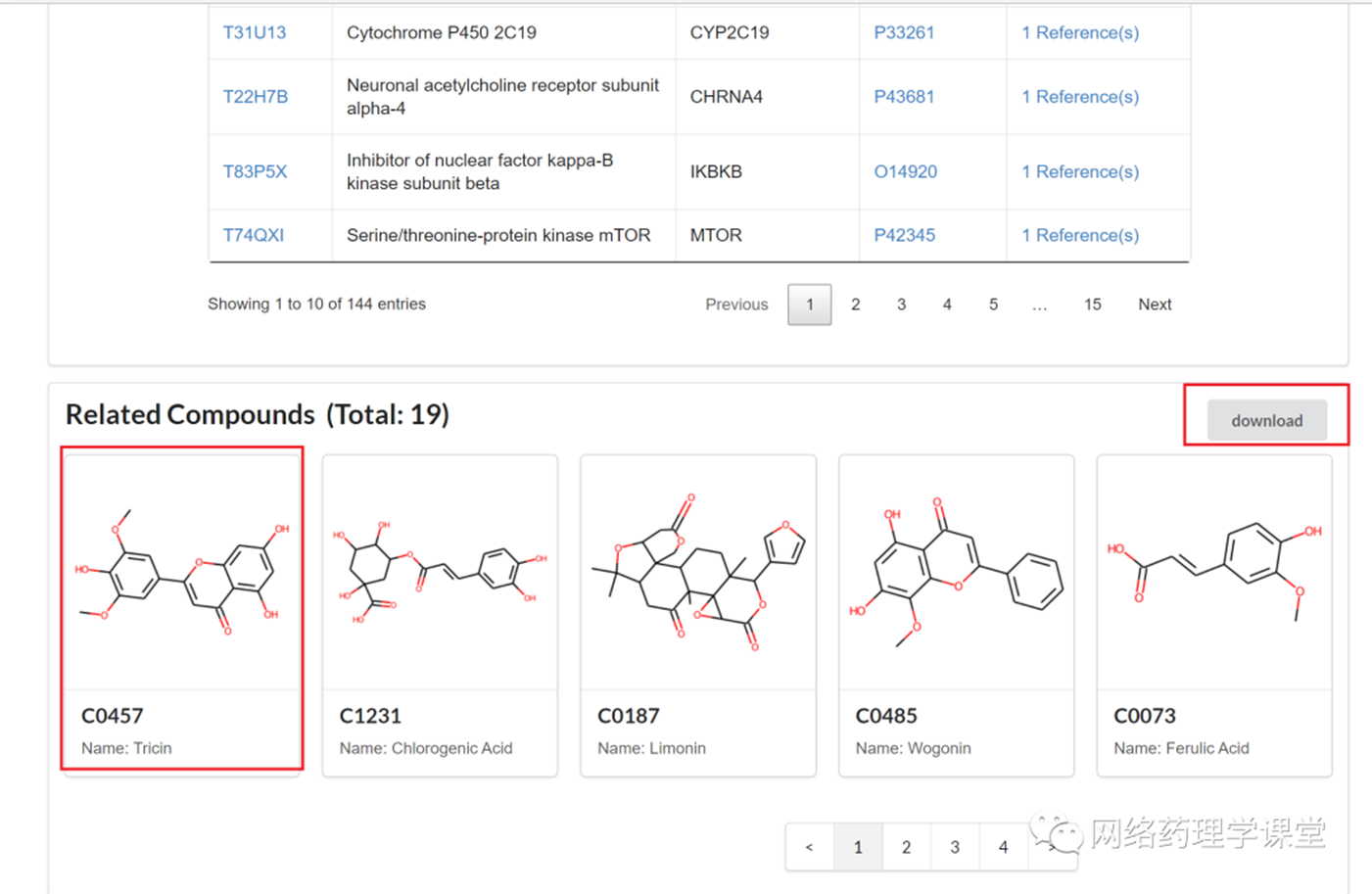Open UniProt link P33261
The height and width of the screenshot is (894, 1372).
904,32
